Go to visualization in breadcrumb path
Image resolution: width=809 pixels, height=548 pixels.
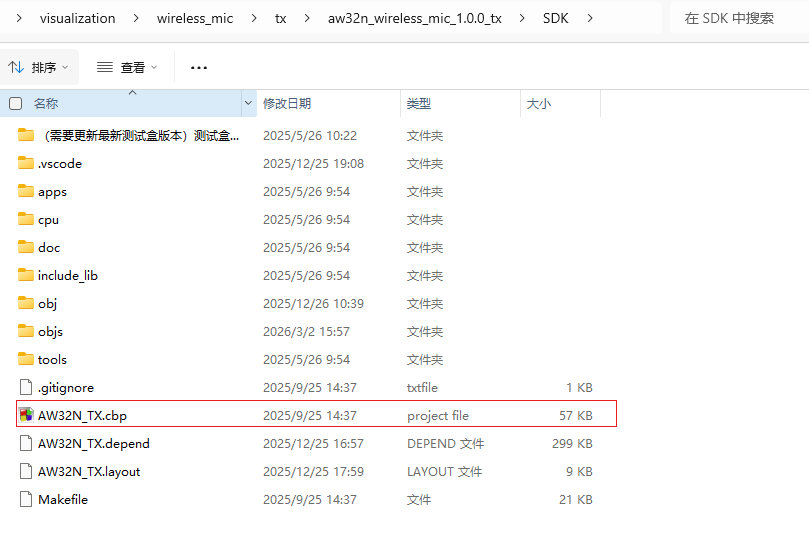click(x=77, y=19)
